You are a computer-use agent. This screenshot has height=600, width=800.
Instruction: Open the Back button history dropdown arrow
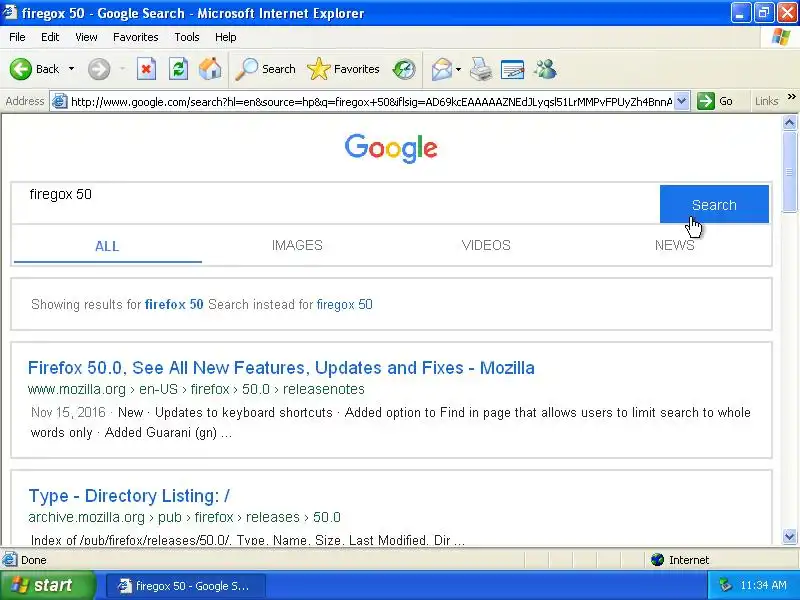(x=71, y=69)
